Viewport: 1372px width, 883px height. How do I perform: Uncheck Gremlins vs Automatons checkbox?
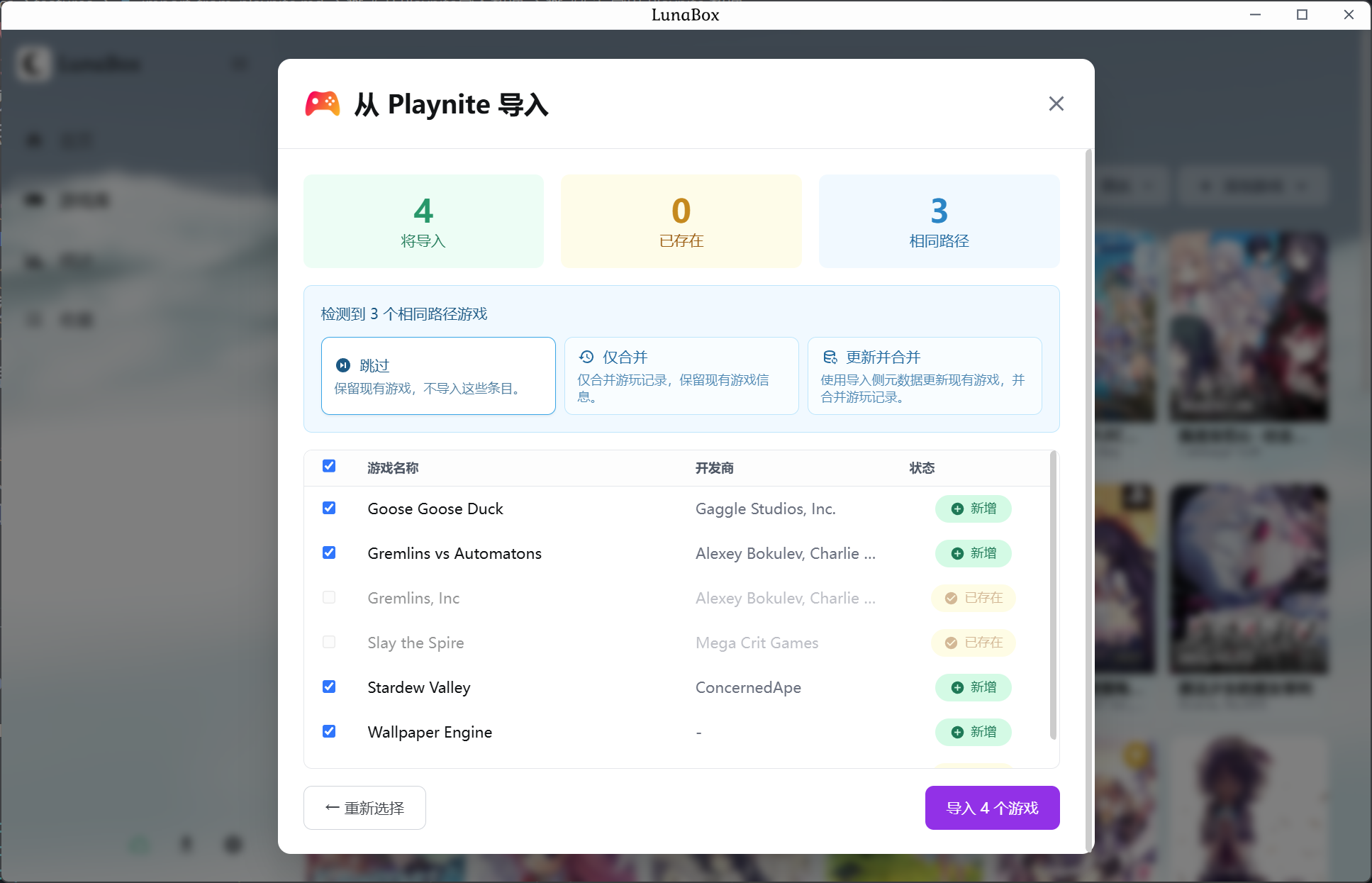pos(329,552)
